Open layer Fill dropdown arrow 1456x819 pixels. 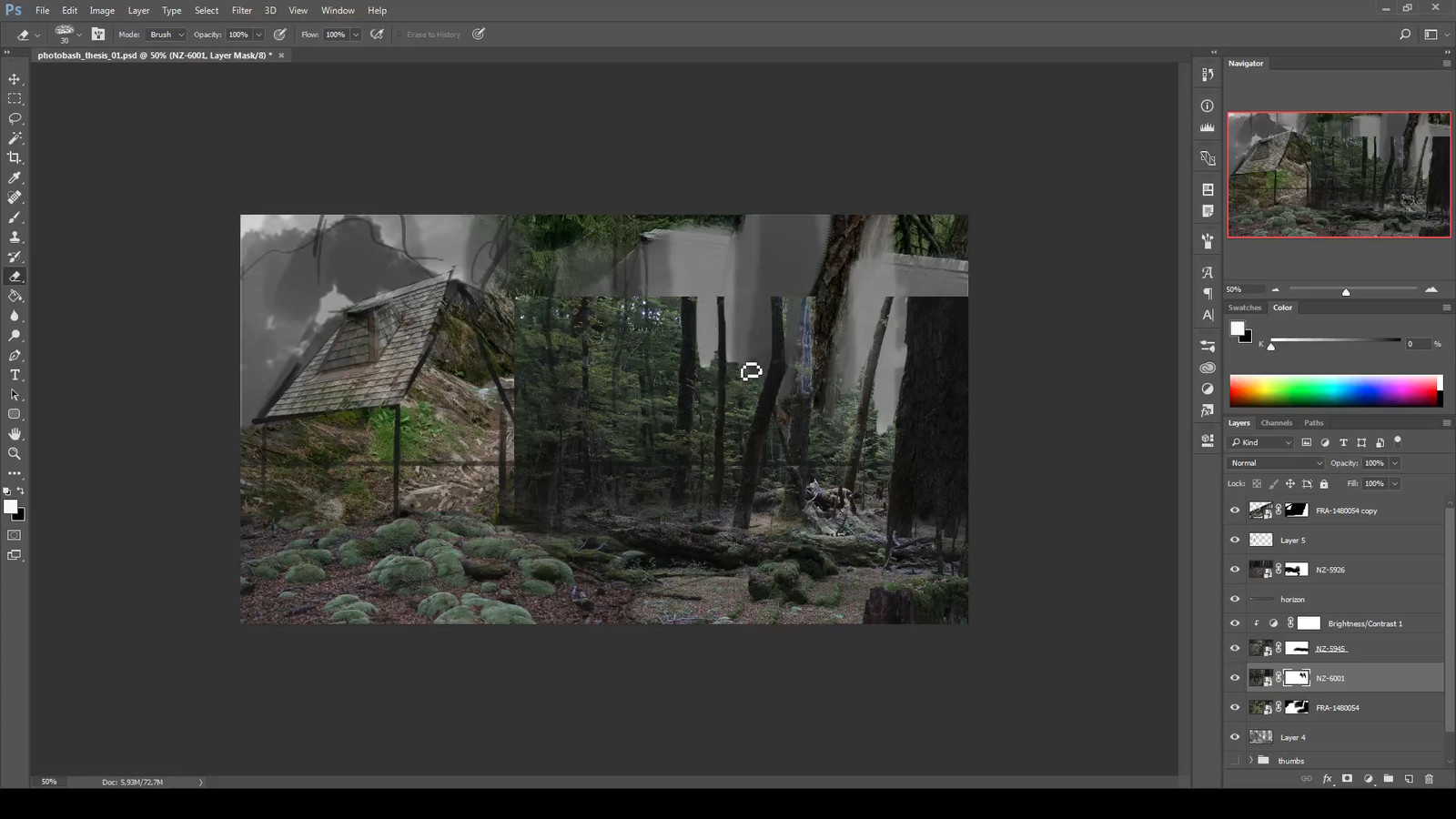click(x=1394, y=484)
